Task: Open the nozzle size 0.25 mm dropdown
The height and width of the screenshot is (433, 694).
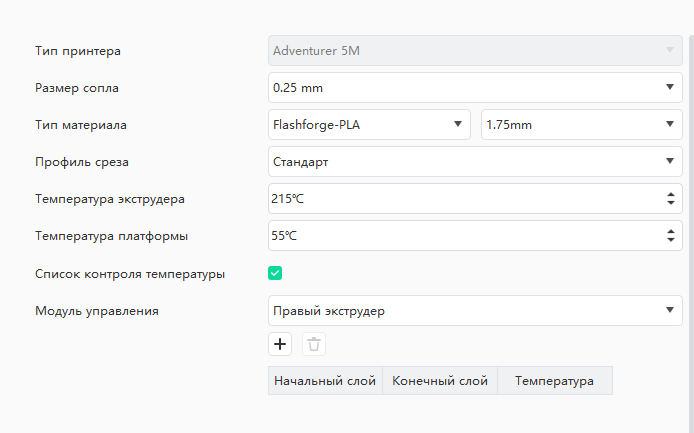Action: point(475,88)
